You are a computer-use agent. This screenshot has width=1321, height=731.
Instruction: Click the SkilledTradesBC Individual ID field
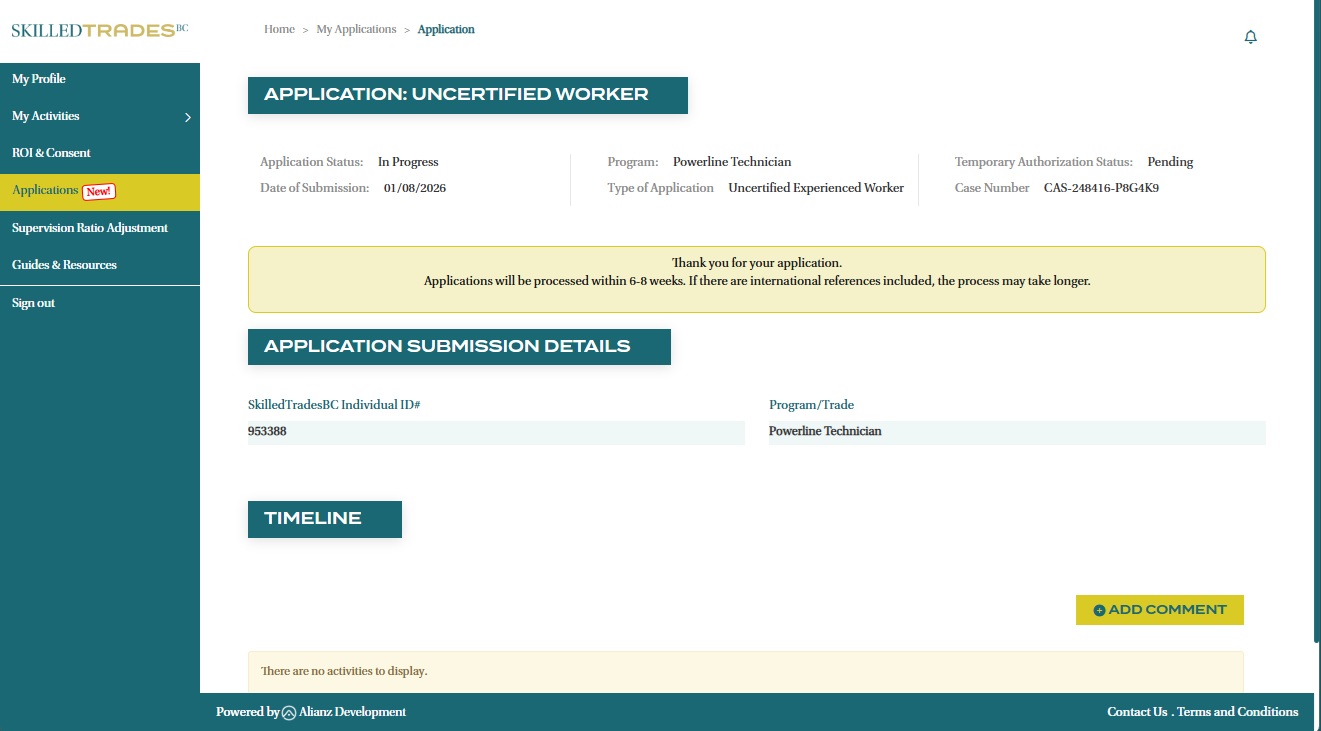click(496, 432)
